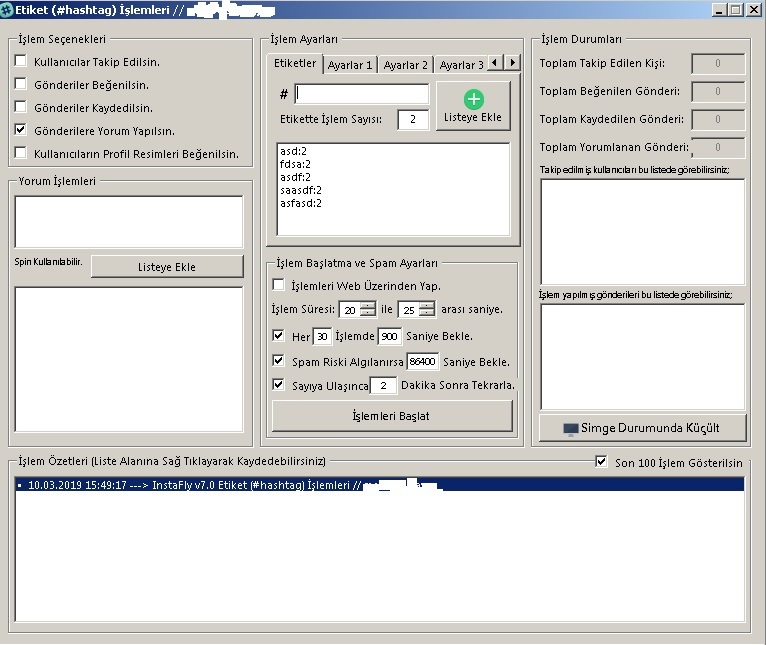Click the Toplam Yorumlanan Gönderi counter
This screenshot has width=766, height=645.
point(718,148)
